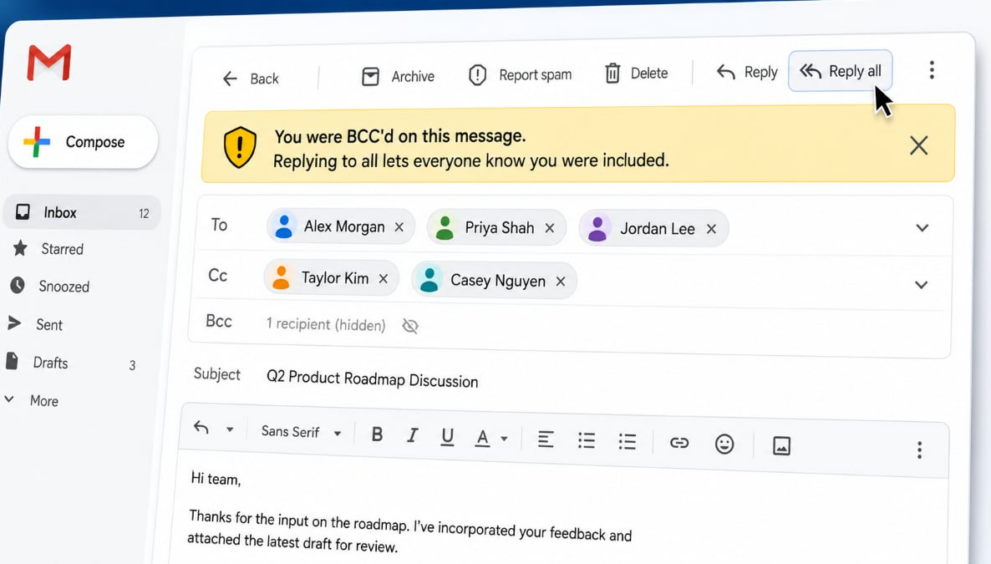Click the text color A icon
The image size is (991, 564).
pos(482,438)
